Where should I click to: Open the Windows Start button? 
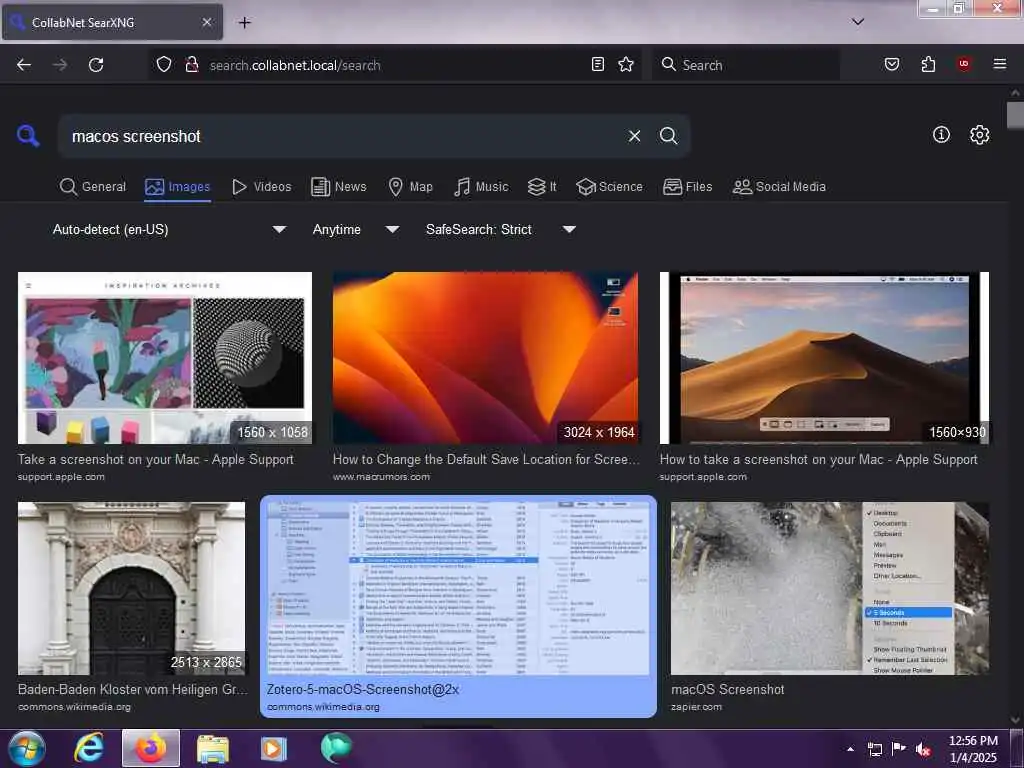click(25, 748)
